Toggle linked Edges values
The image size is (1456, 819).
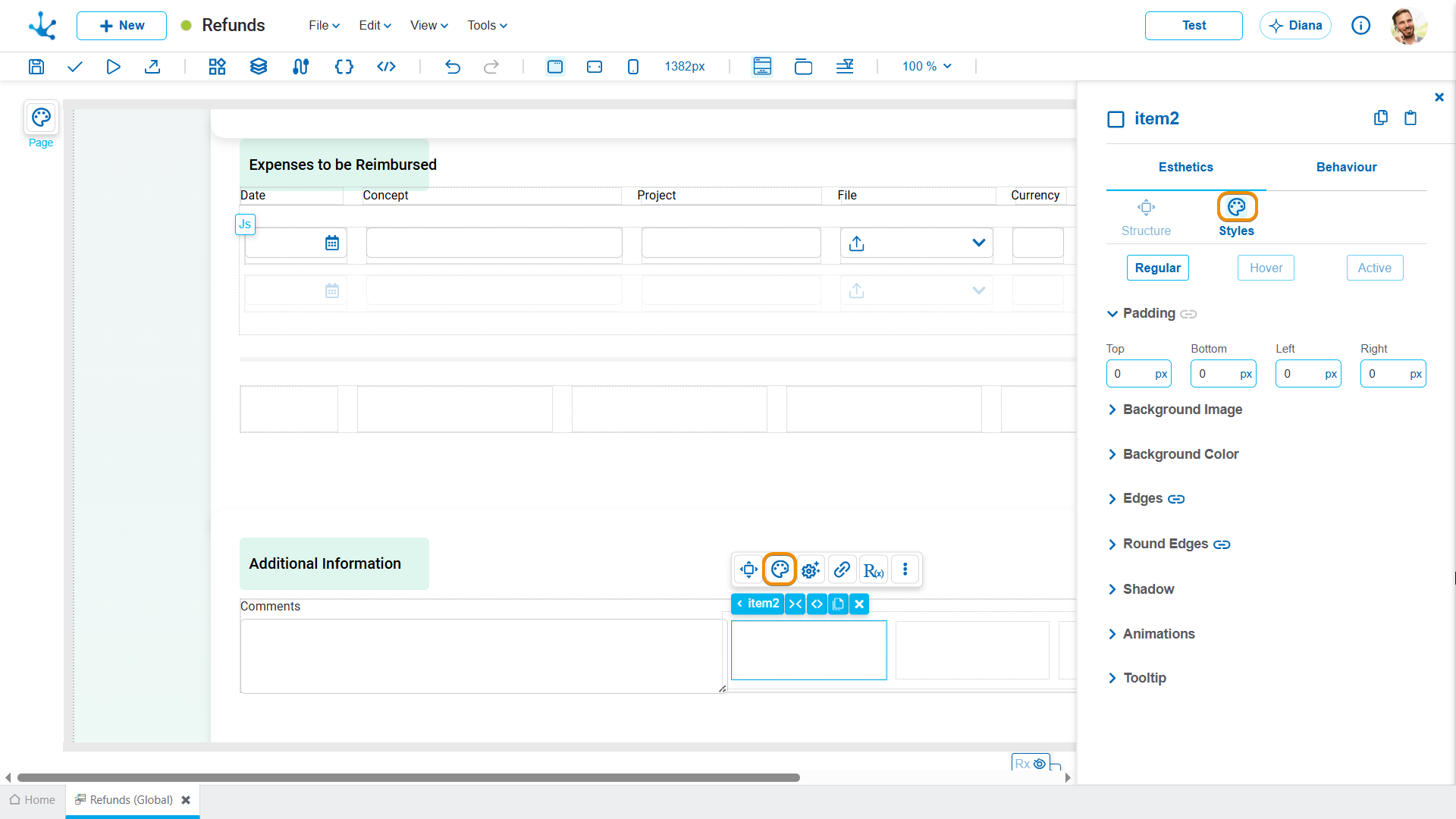point(1176,499)
